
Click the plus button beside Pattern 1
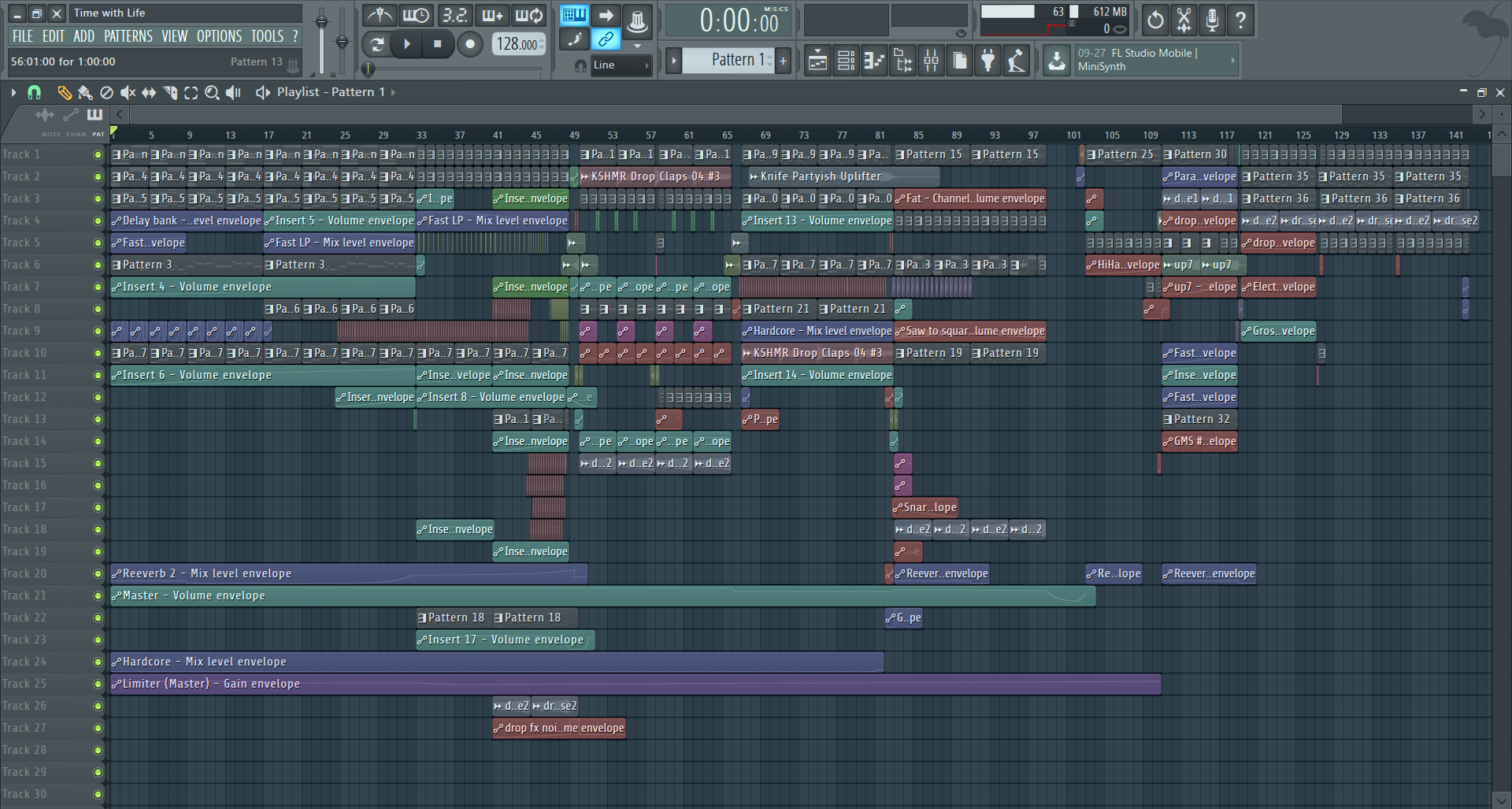(784, 61)
